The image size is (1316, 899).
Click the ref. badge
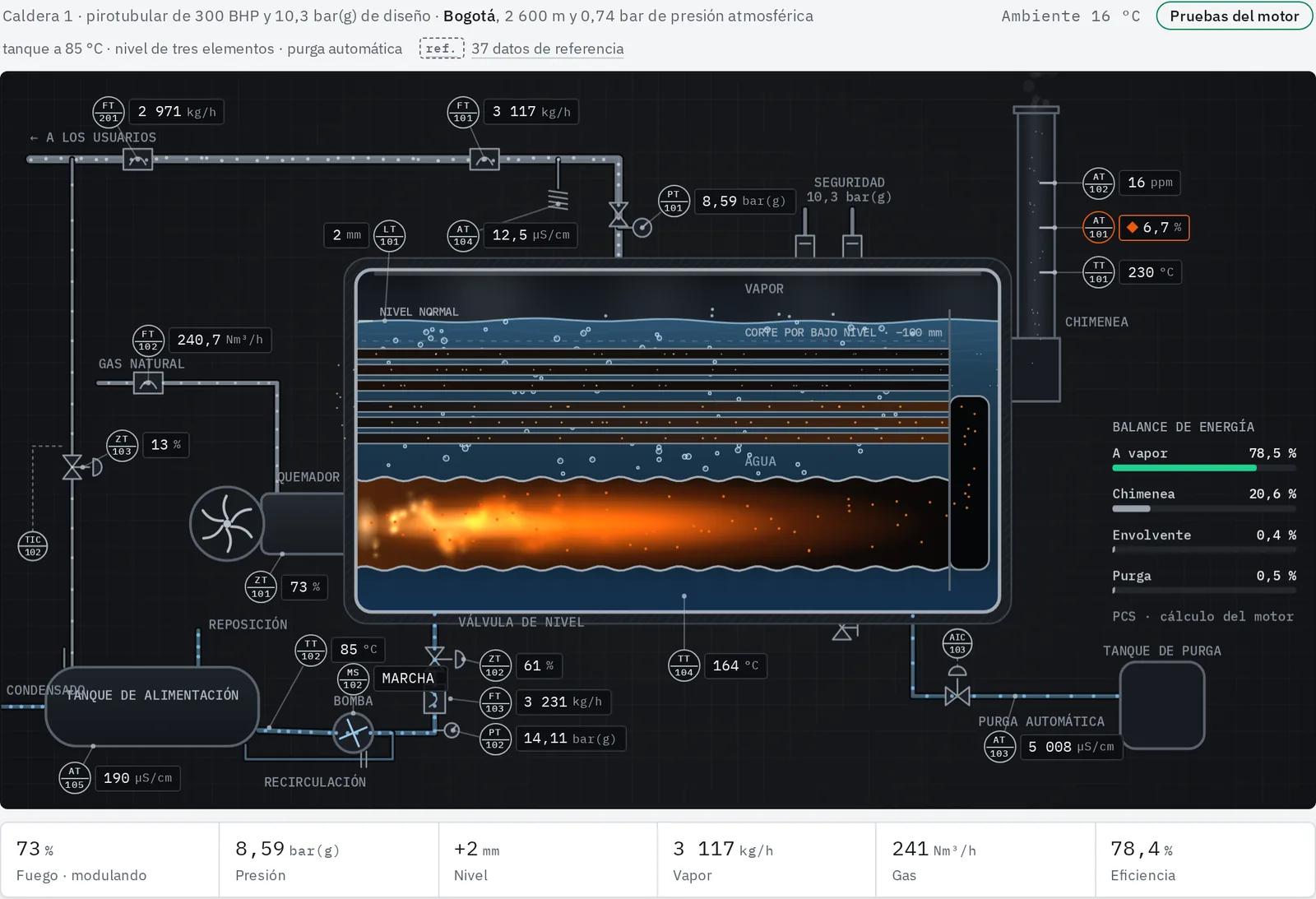pyautogui.click(x=442, y=49)
